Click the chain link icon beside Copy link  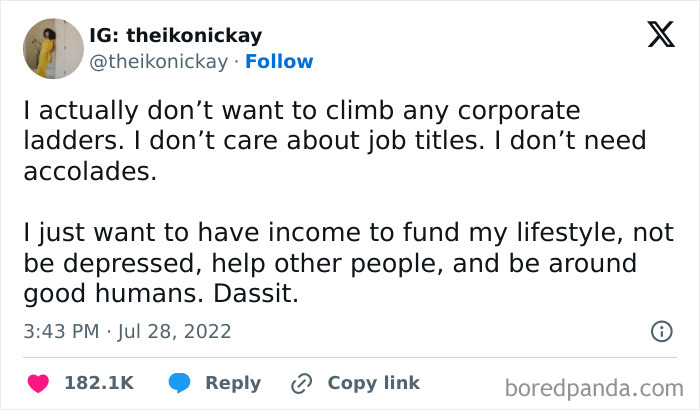tap(301, 384)
